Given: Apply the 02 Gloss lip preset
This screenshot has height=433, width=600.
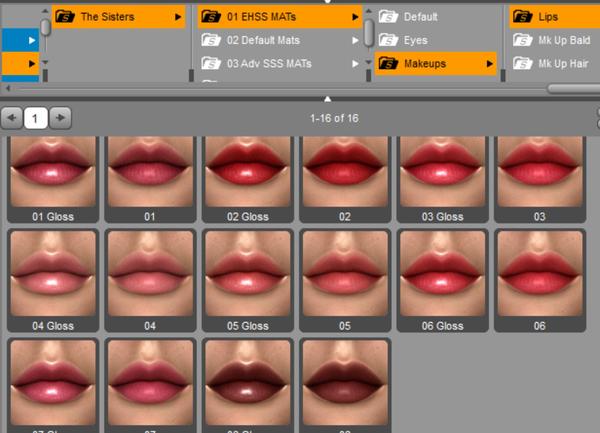Looking at the screenshot, I should click(248, 179).
